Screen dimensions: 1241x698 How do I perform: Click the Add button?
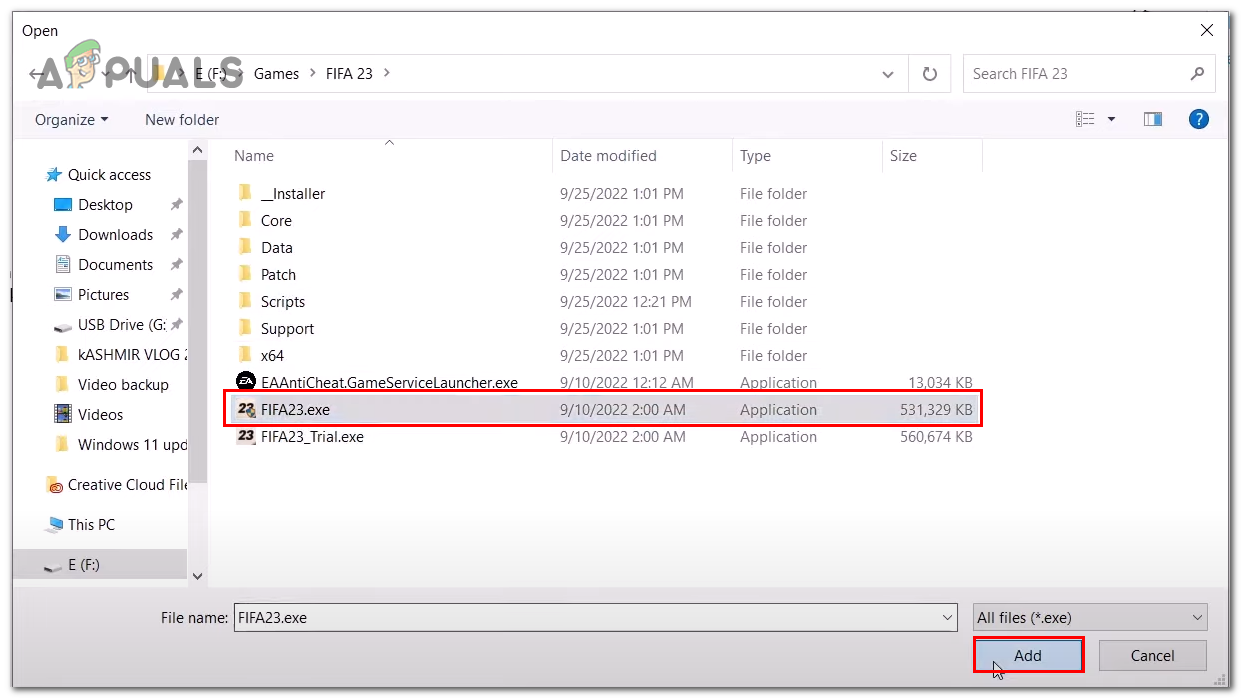(1028, 656)
